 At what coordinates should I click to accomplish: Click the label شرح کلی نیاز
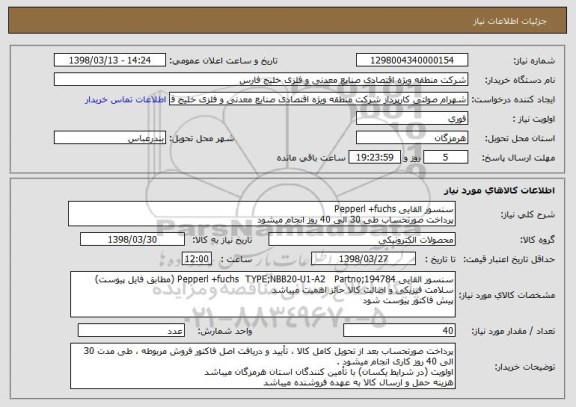(x=528, y=215)
